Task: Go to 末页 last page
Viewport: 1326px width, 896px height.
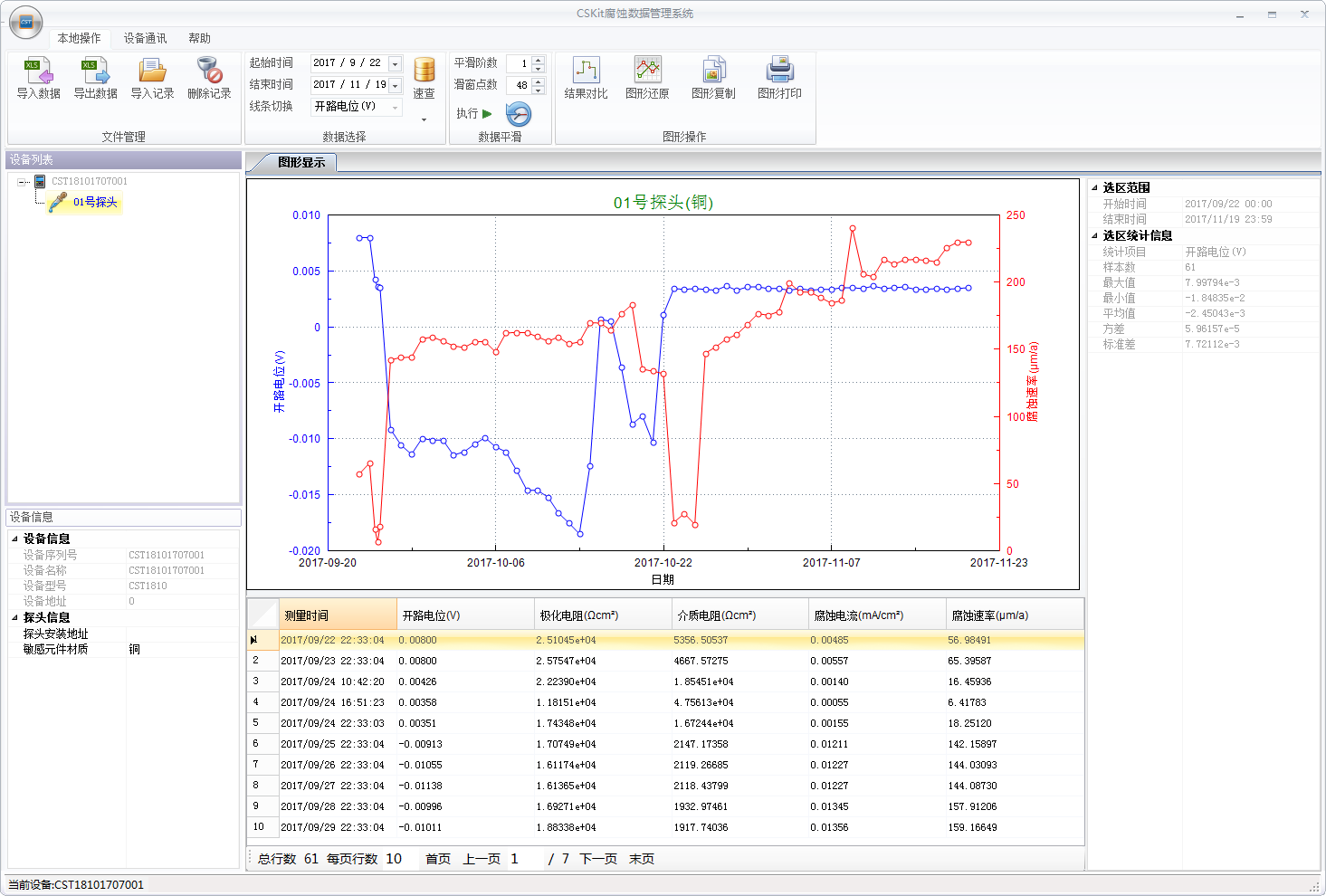Action: pyautogui.click(x=642, y=859)
